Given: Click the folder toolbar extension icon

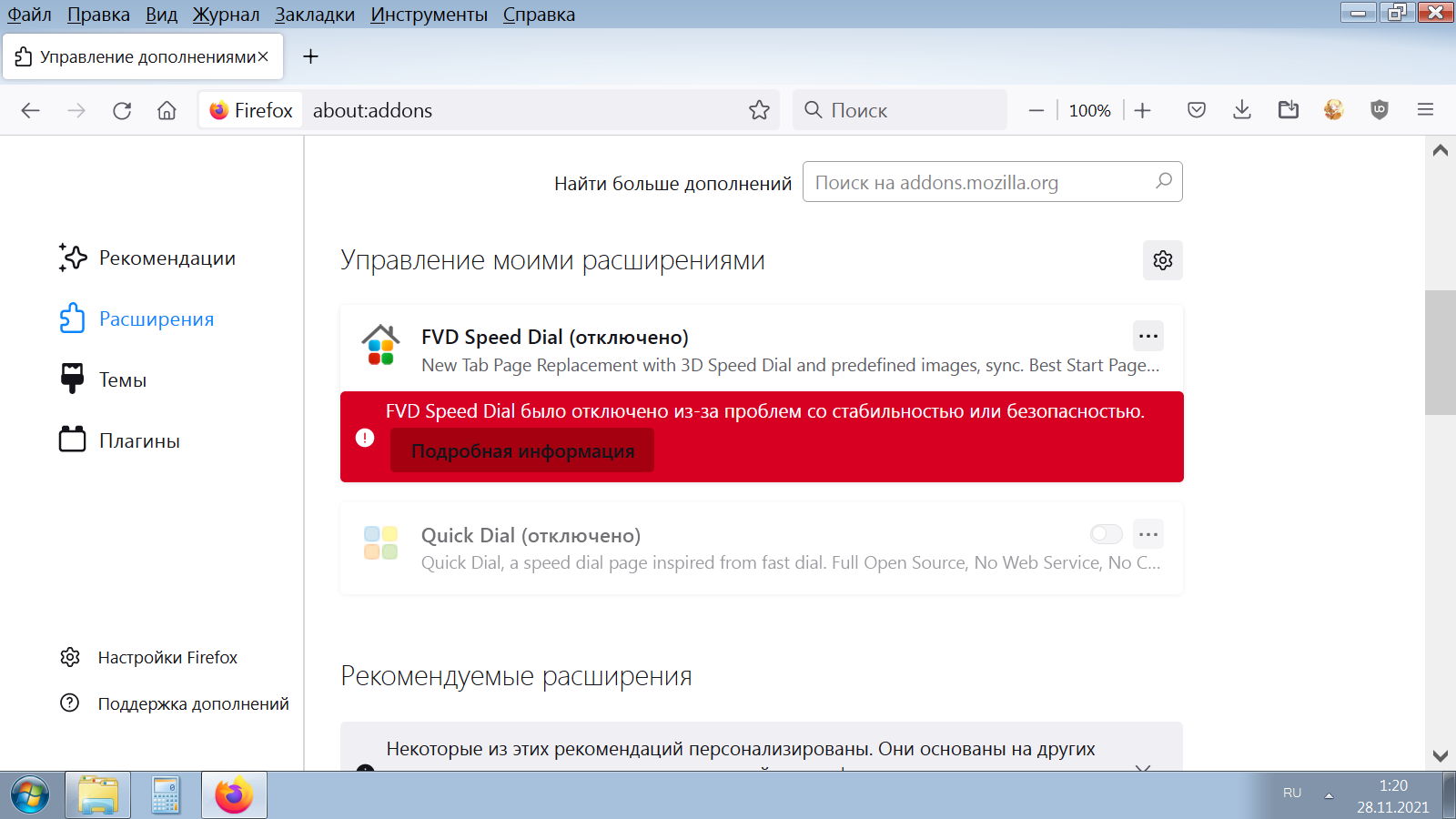Looking at the screenshot, I should pyautogui.click(x=1289, y=110).
